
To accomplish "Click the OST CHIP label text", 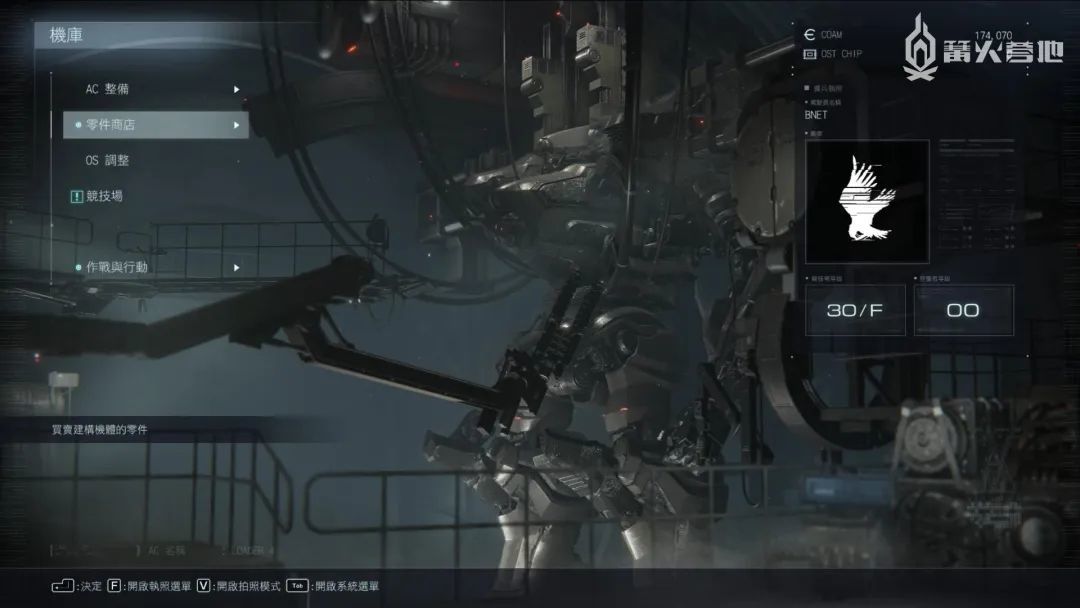I will click(841, 54).
